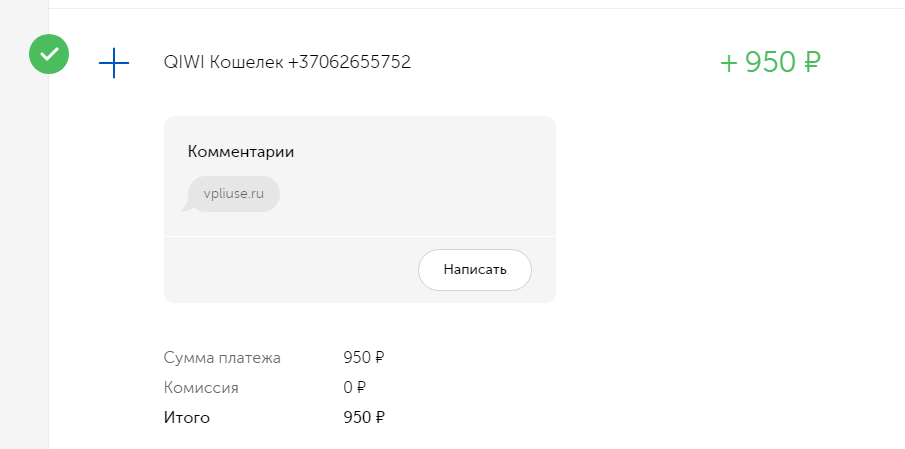
Task: Select the phone number +37062655752
Action: click(349, 62)
